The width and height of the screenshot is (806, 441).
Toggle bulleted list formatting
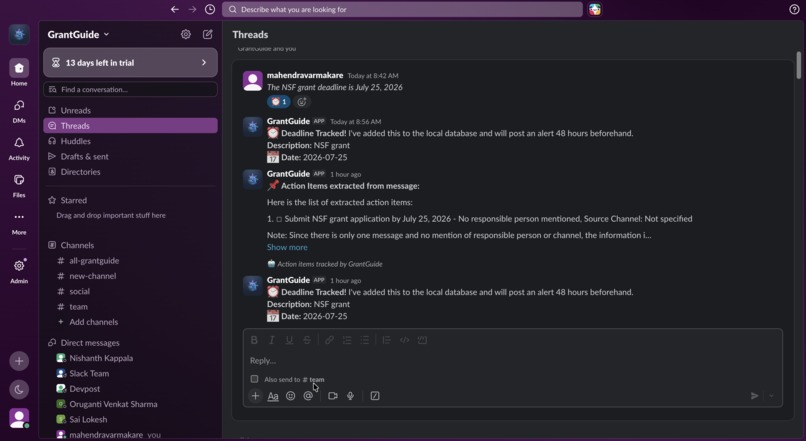[x=364, y=340]
